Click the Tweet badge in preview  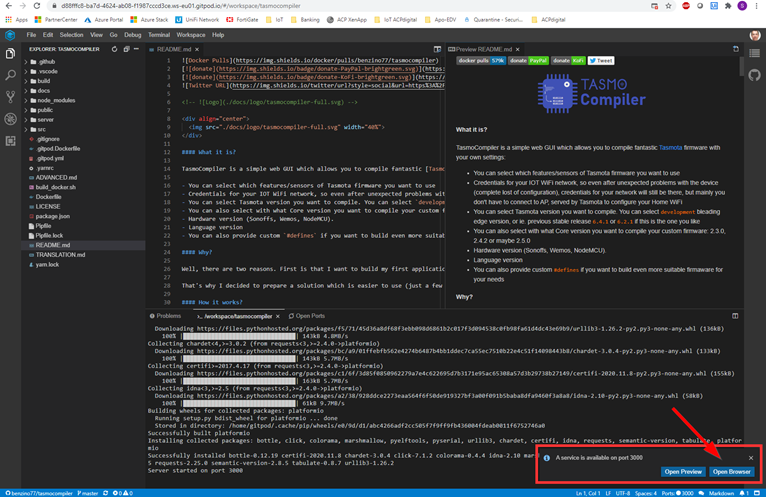click(x=601, y=61)
